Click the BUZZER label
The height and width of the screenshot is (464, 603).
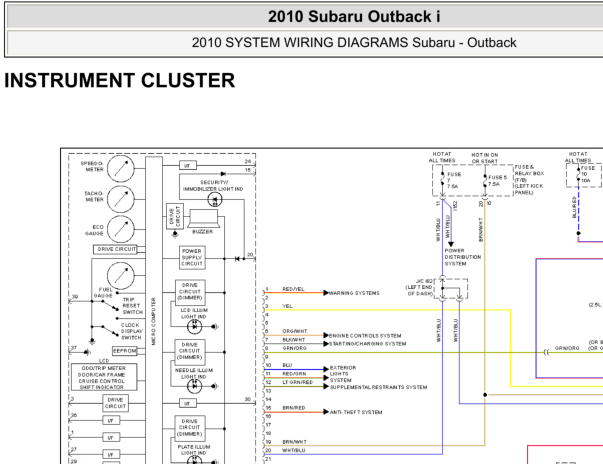click(202, 232)
